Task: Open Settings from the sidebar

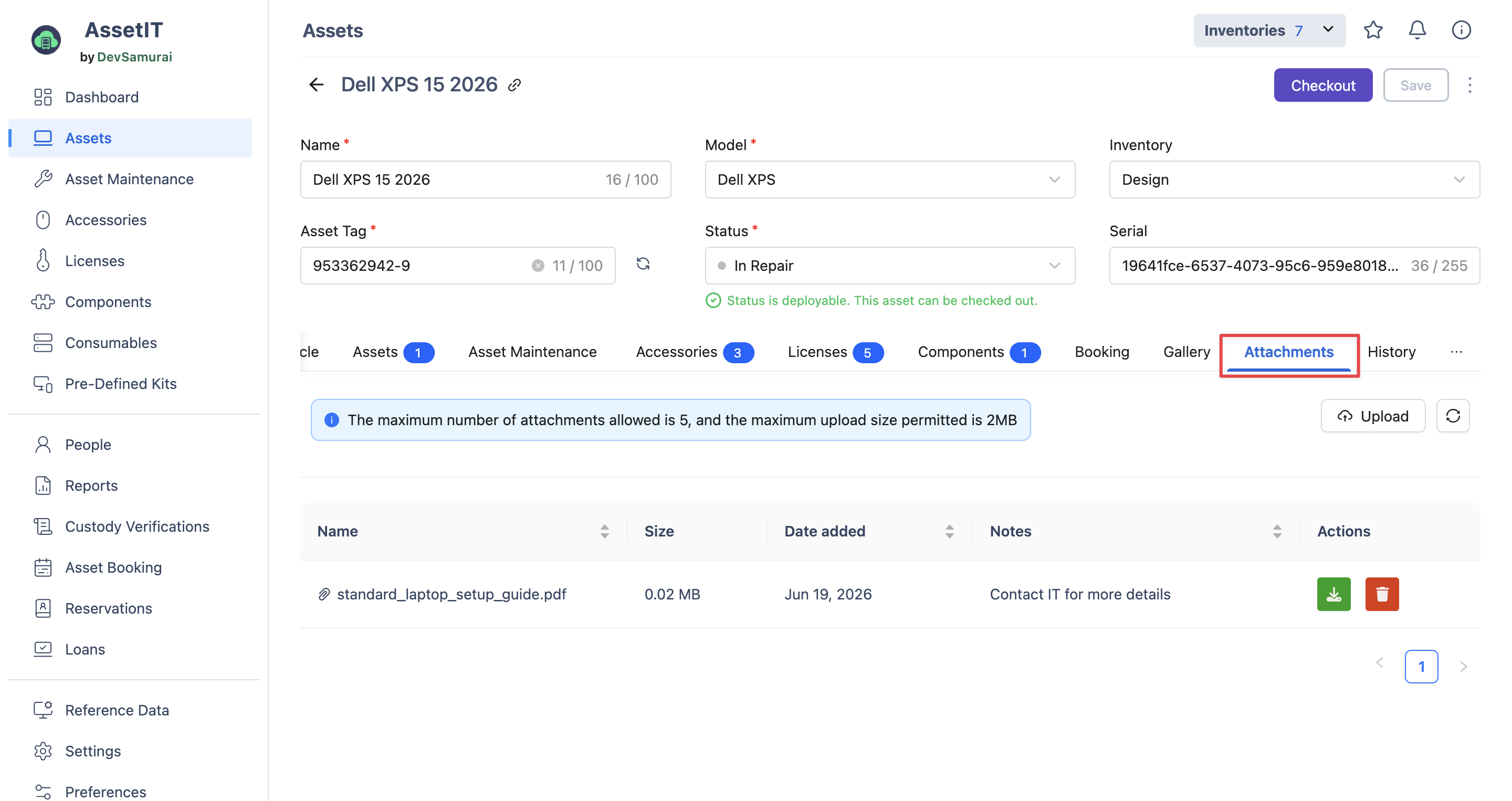Action: (x=130, y=751)
